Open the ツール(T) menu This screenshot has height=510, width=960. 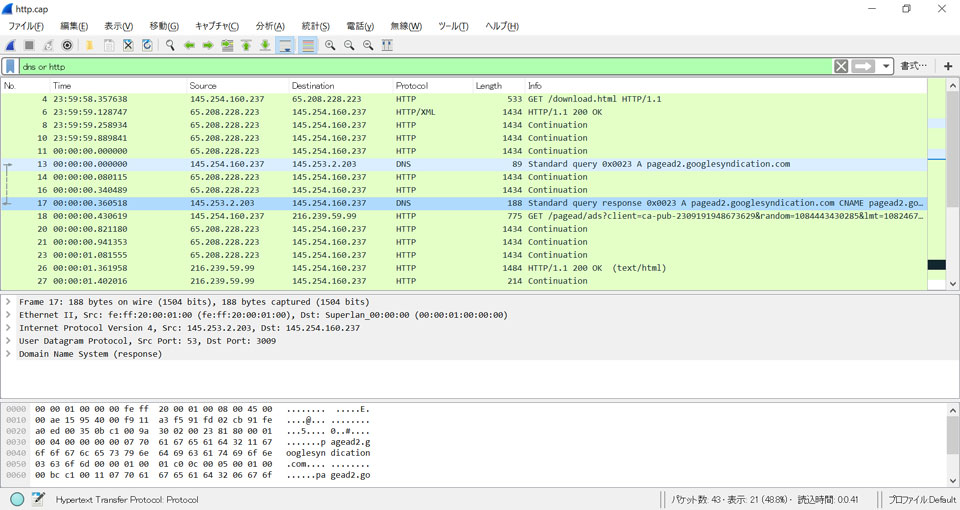pos(453,26)
